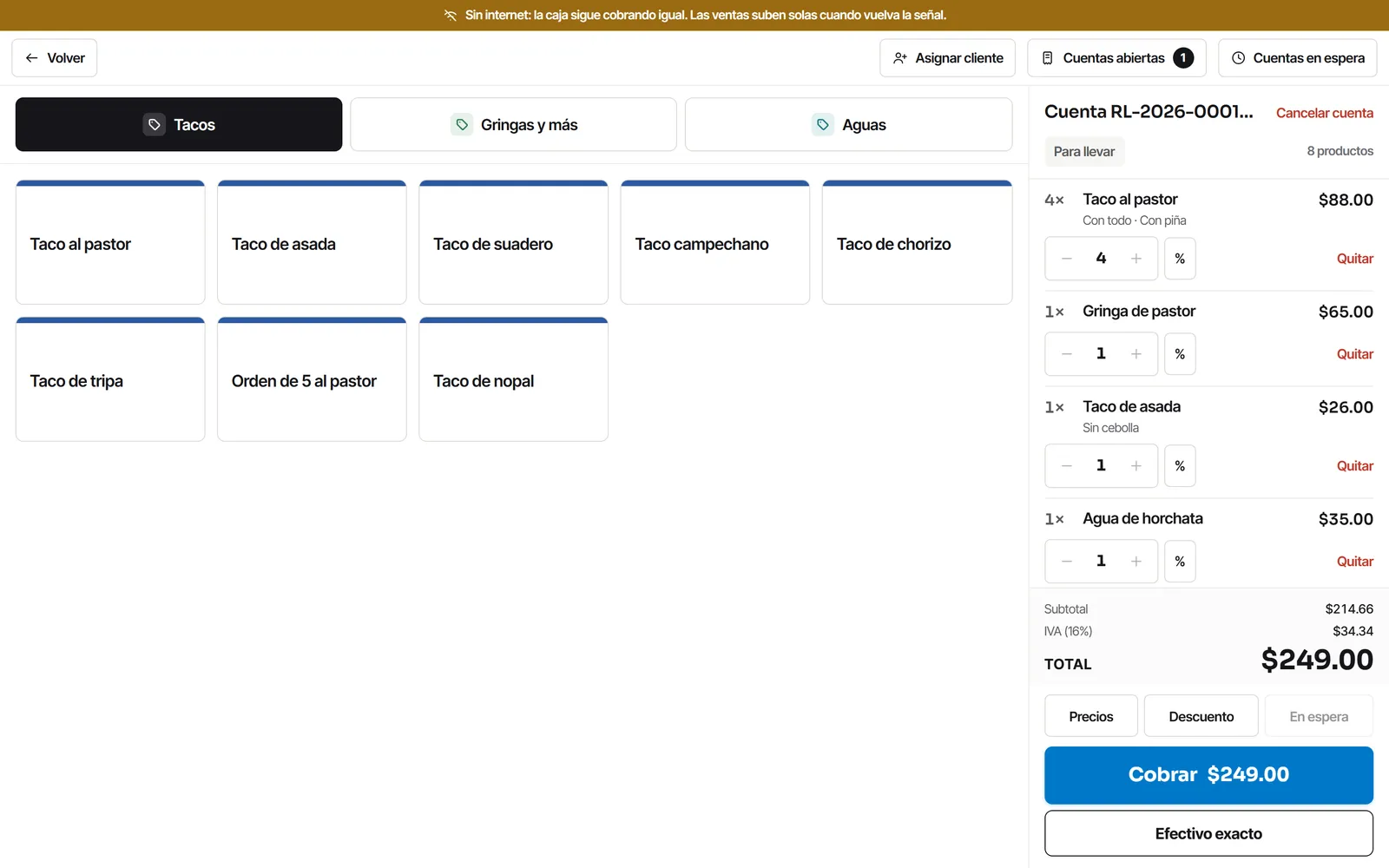
Task: Open Cuentas abiertas list
Action: (1116, 58)
